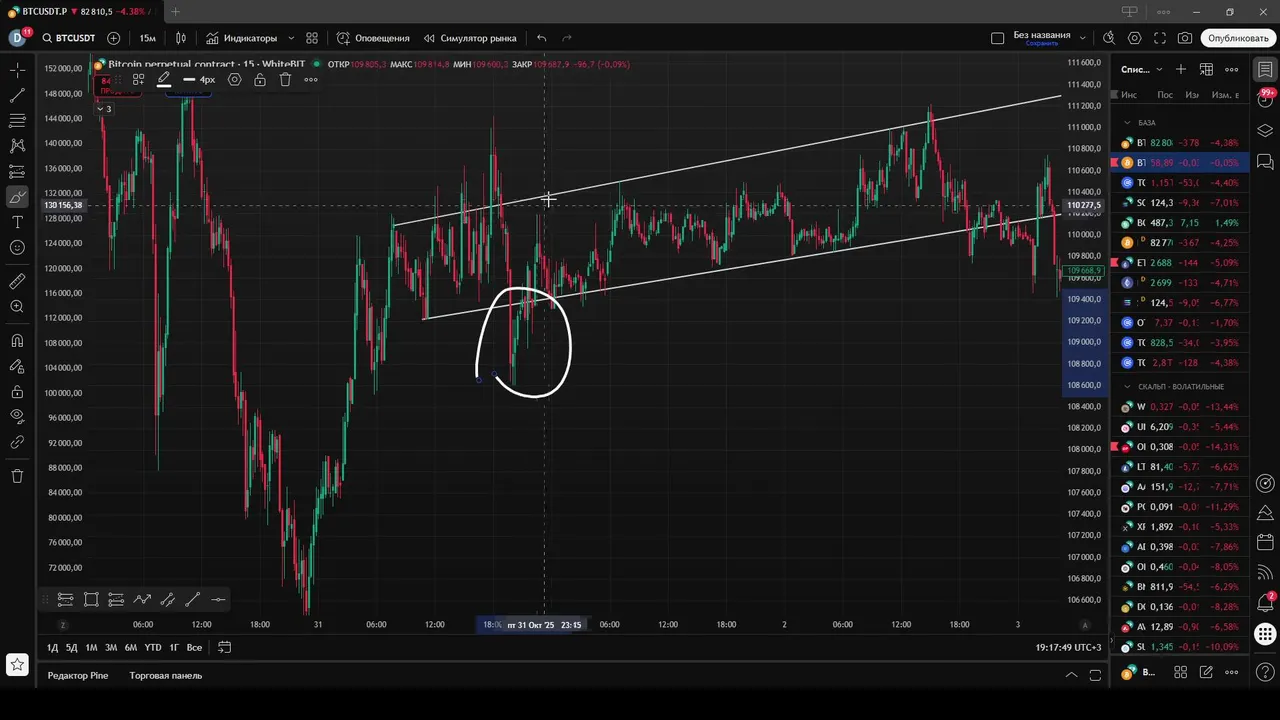Image resolution: width=1280 pixels, height=720 pixels.
Task: Open selected drawing settings hexagon
Action: point(234,79)
